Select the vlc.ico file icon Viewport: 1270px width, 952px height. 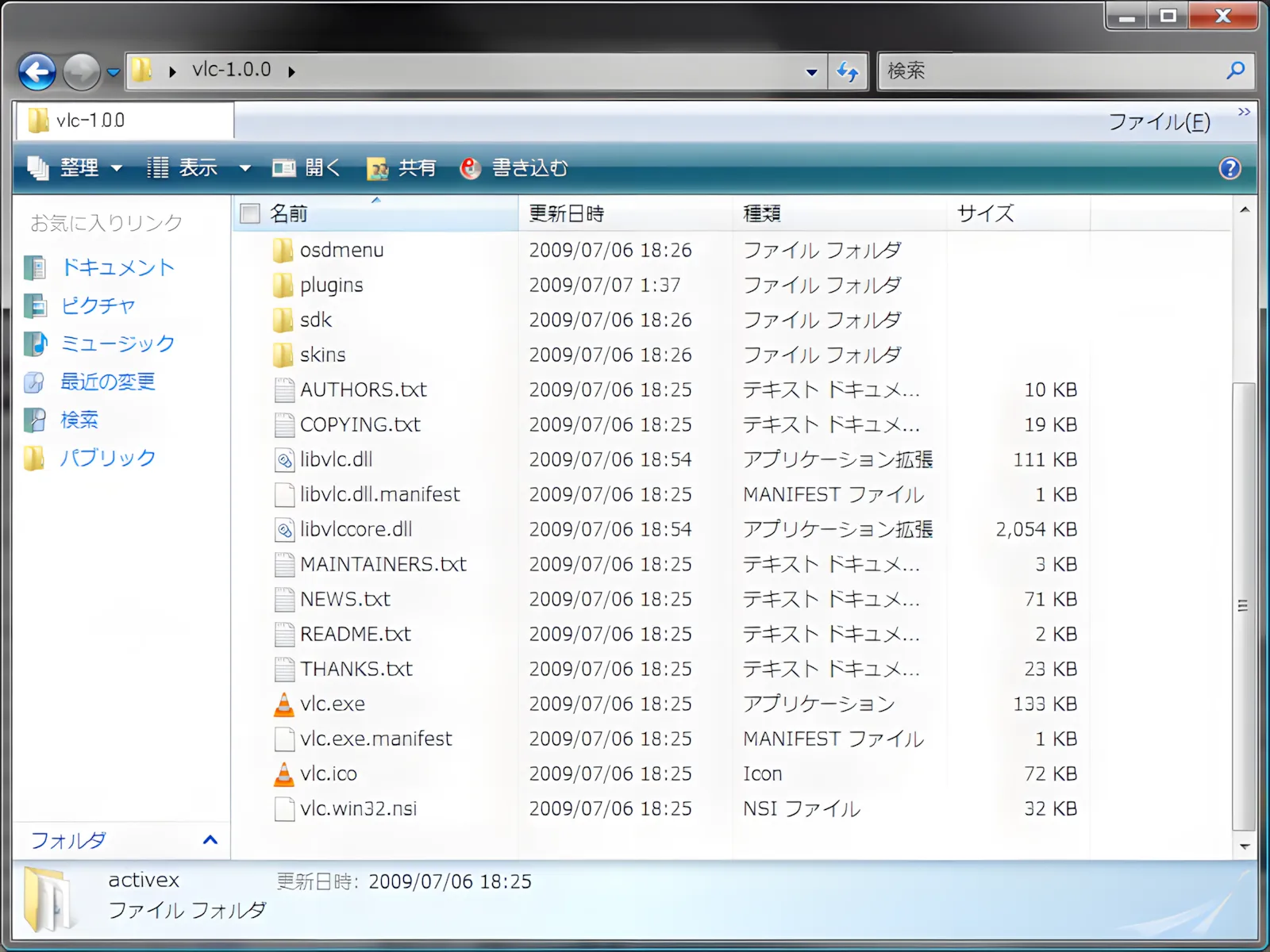[284, 773]
